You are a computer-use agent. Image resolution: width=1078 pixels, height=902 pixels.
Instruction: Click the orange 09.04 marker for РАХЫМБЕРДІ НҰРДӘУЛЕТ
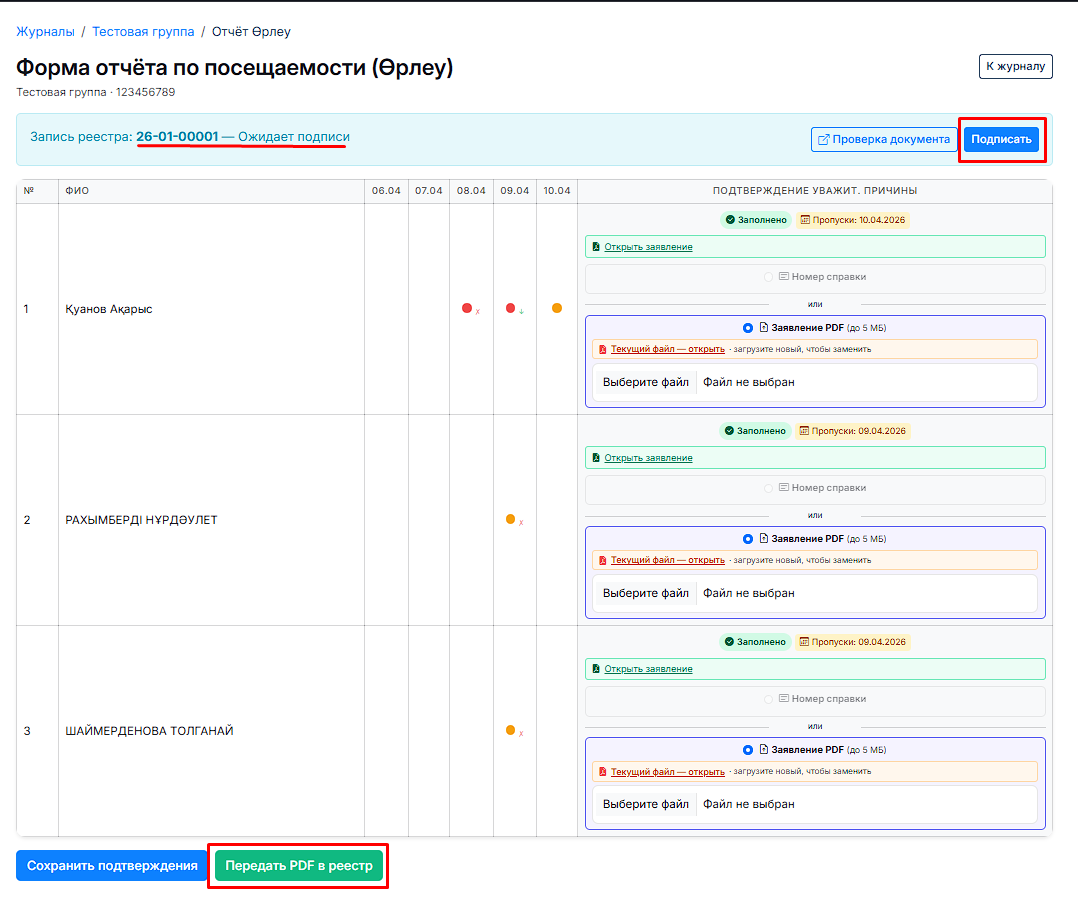click(510, 519)
